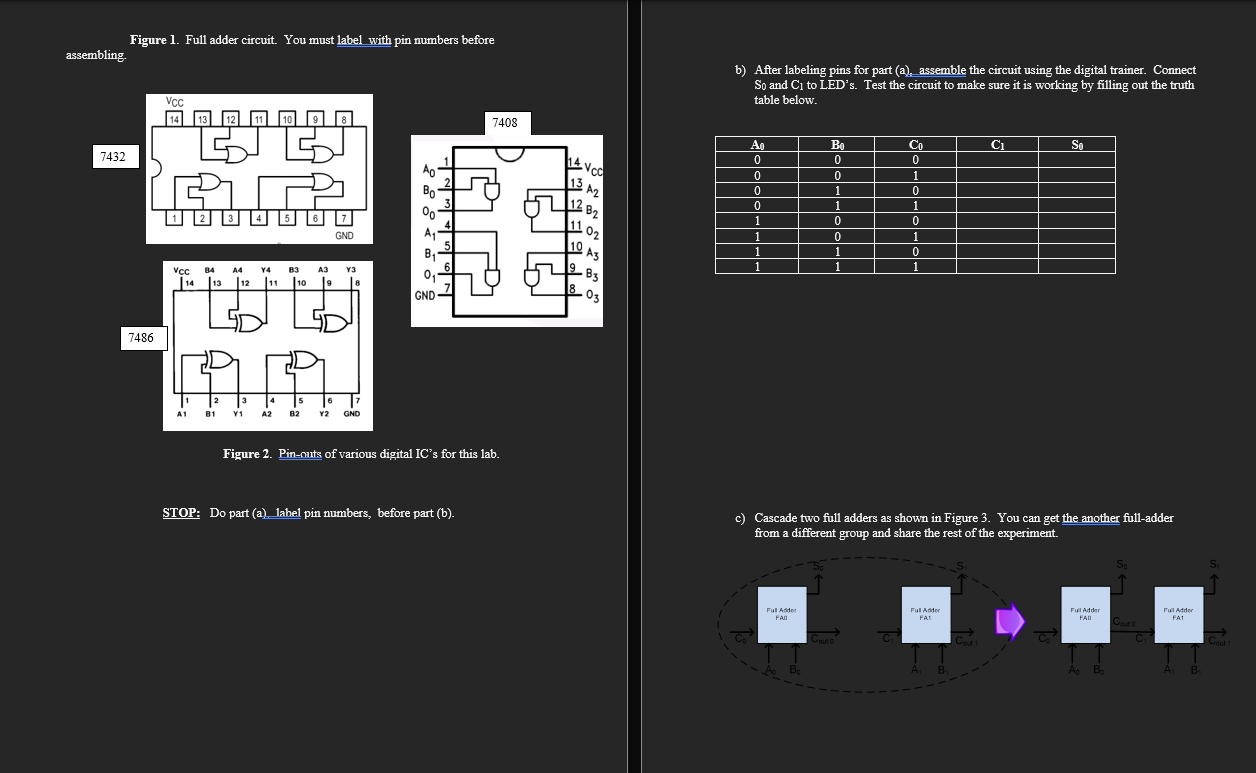Click the 7408 chip label box
This screenshot has height=773, width=1256.
coord(506,123)
